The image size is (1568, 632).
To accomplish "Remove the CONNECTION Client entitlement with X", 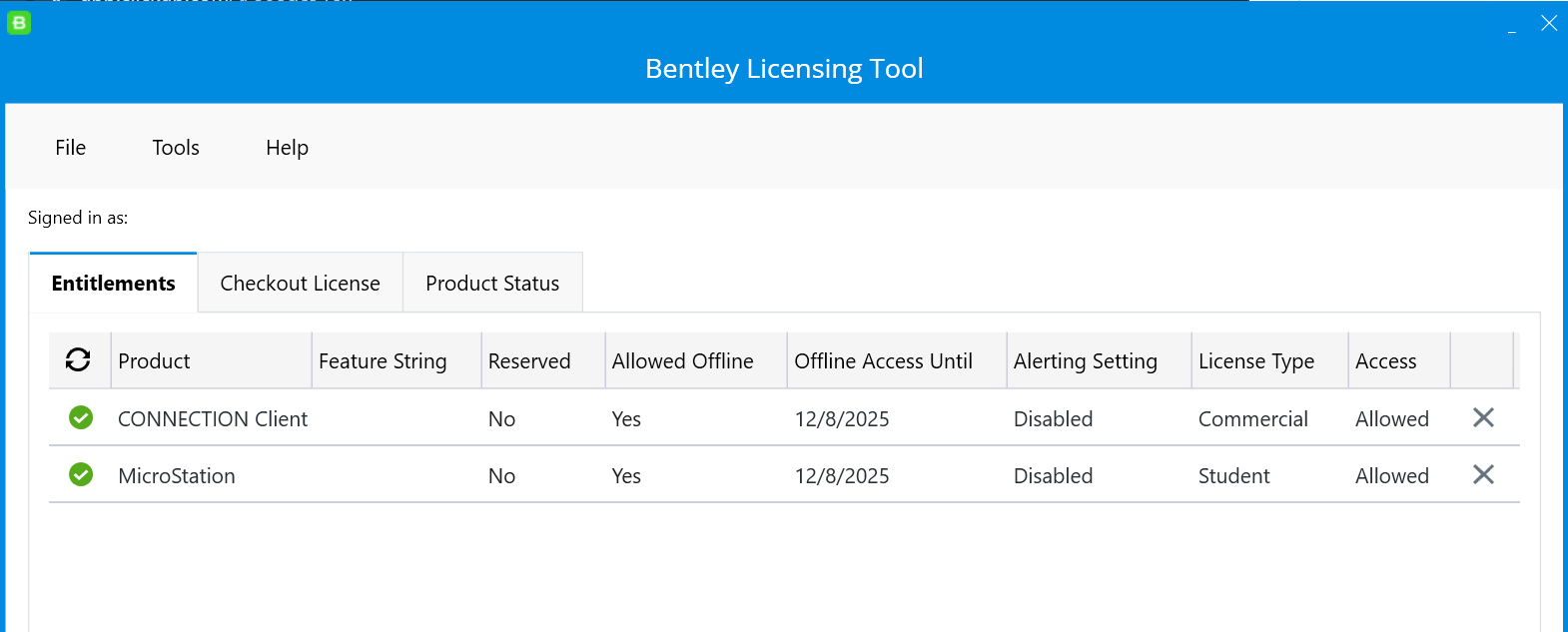I will click(x=1483, y=418).
